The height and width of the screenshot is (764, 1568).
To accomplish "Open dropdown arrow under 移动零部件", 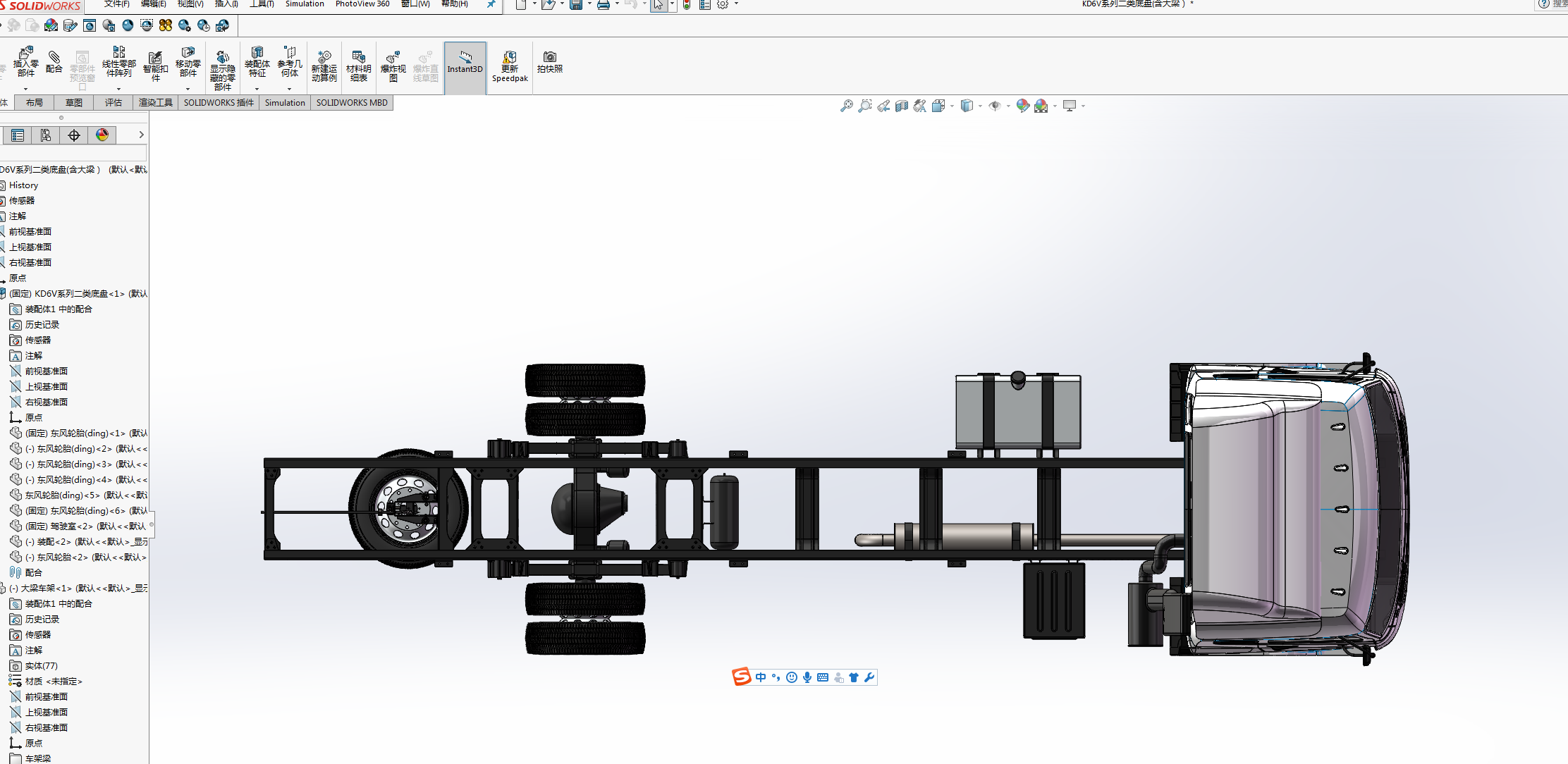I will point(188,89).
